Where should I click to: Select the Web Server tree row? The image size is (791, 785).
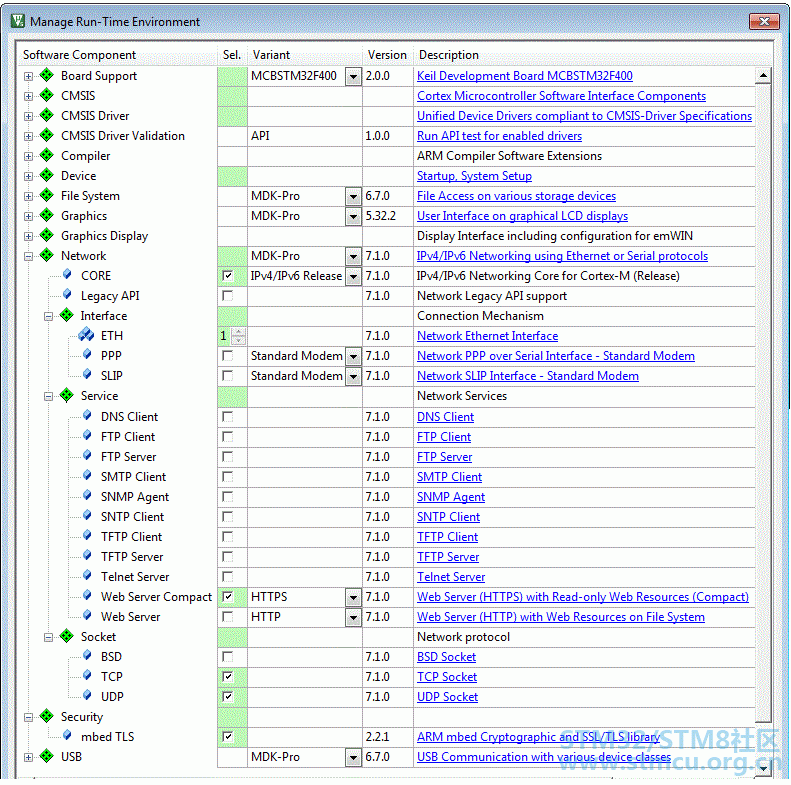point(130,616)
